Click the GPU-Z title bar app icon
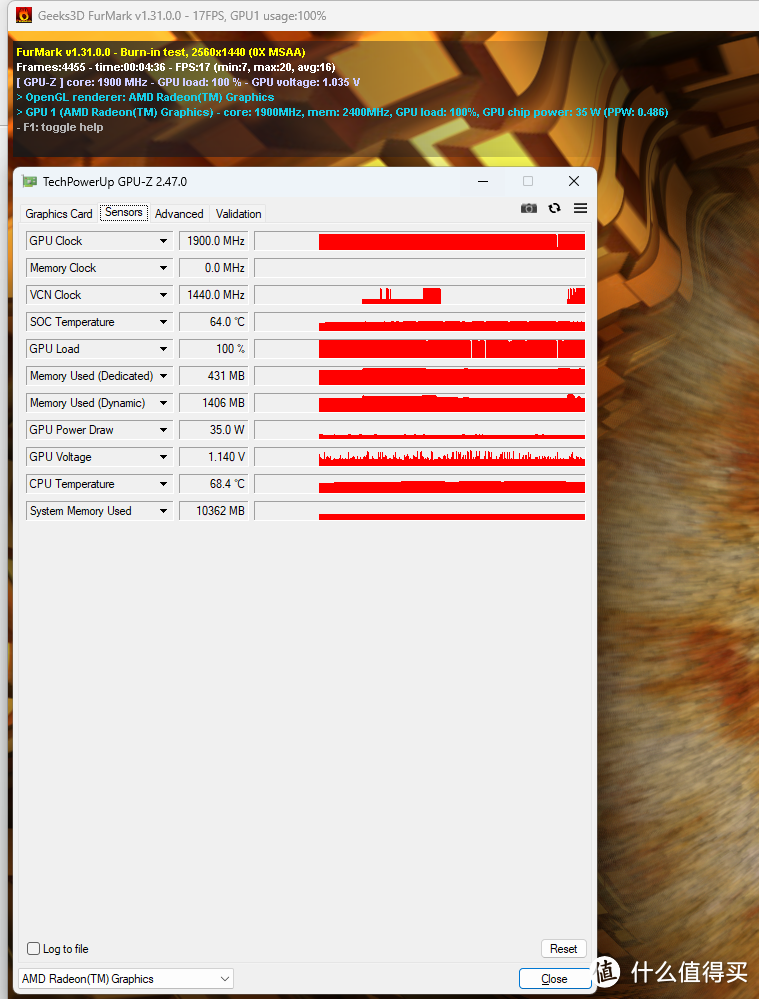Screen dimensions: 759x999 (x=29, y=182)
